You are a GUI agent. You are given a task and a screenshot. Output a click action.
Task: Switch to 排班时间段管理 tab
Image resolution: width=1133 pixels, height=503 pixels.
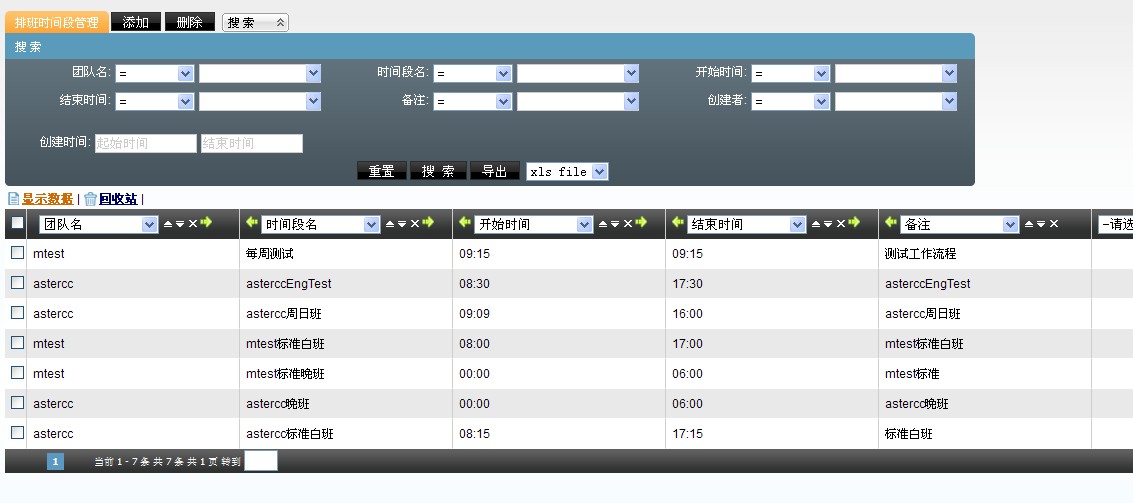(x=57, y=22)
